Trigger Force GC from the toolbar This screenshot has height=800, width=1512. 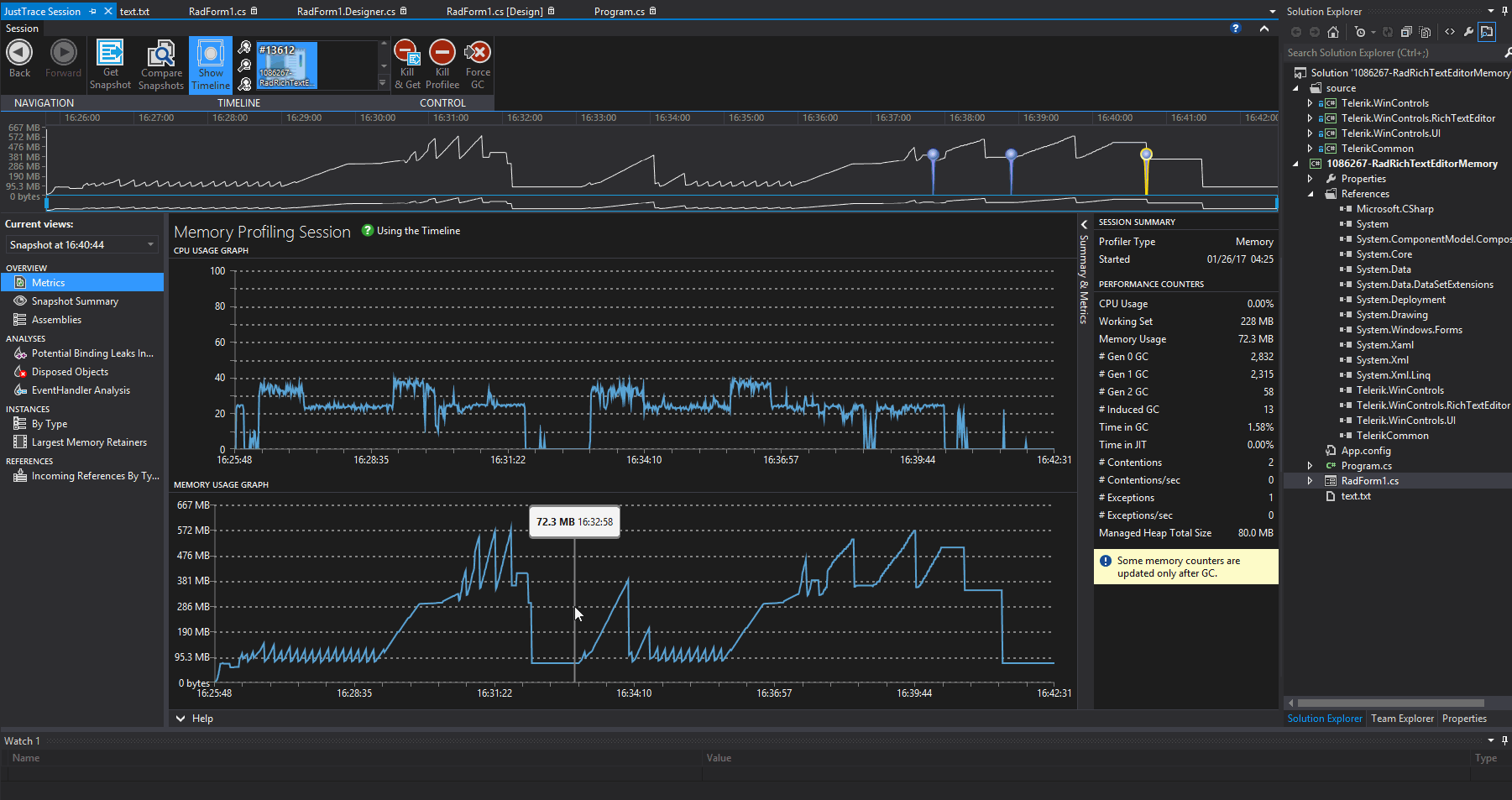478,54
